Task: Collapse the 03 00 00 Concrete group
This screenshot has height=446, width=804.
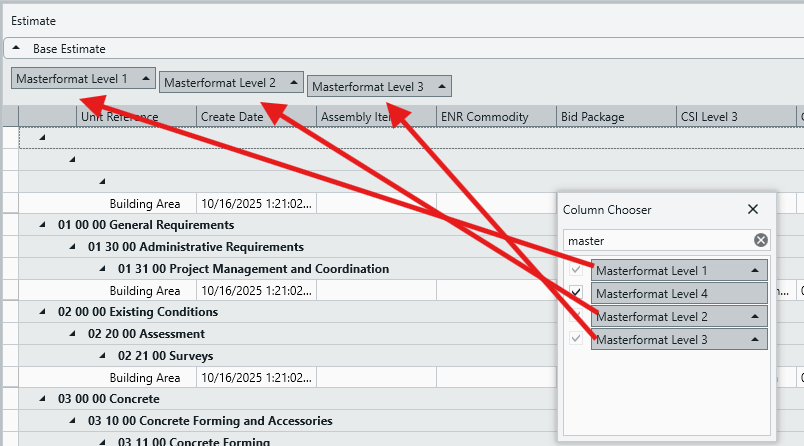Action: (42, 399)
